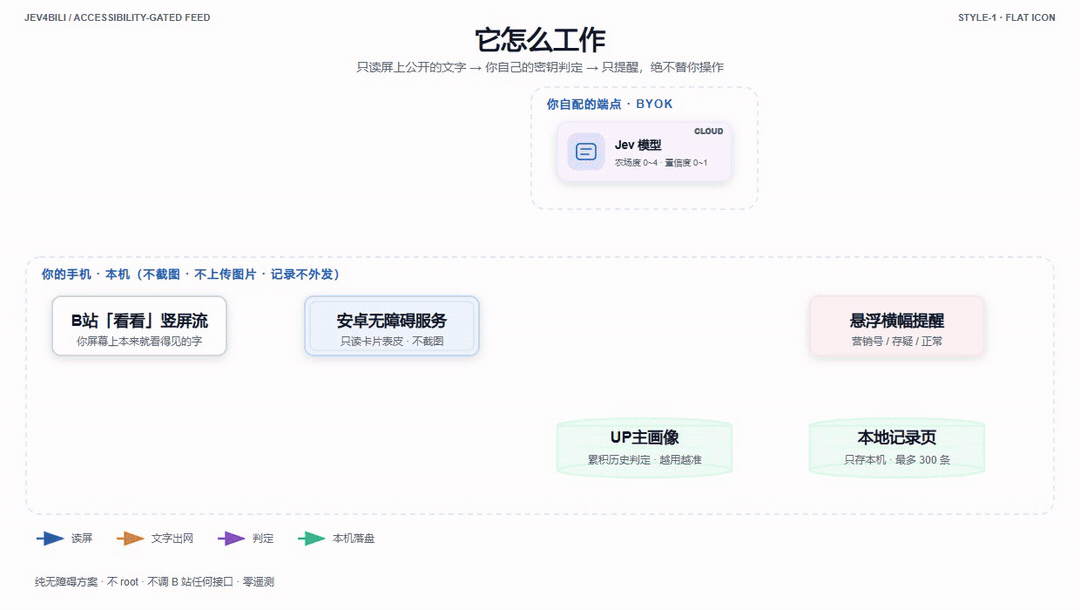The height and width of the screenshot is (610, 1080).
Task: Click the text 只读卡片表皮 · 不截图
Action: (x=392, y=341)
